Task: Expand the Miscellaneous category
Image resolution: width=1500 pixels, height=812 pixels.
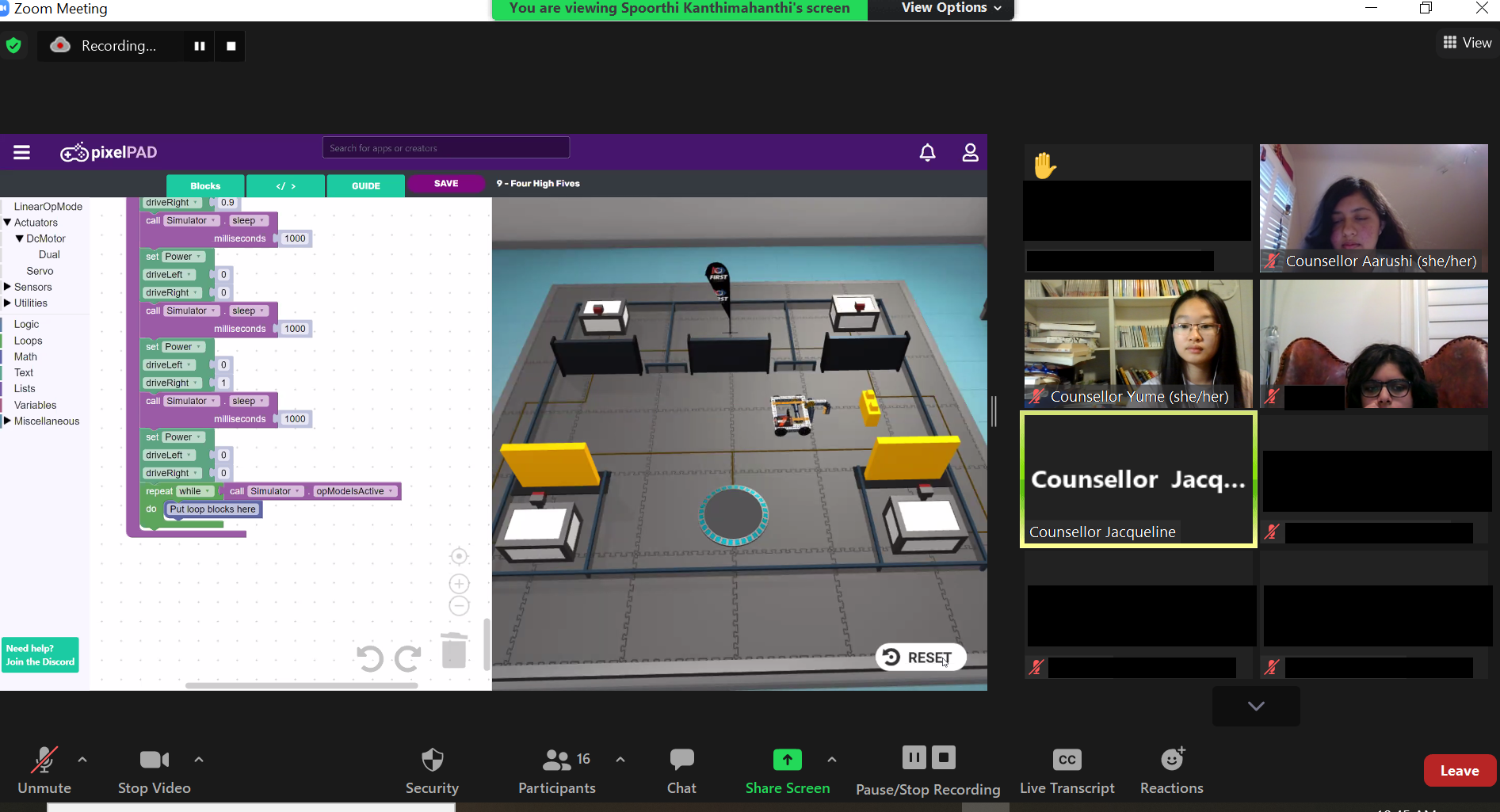Action: (7, 421)
